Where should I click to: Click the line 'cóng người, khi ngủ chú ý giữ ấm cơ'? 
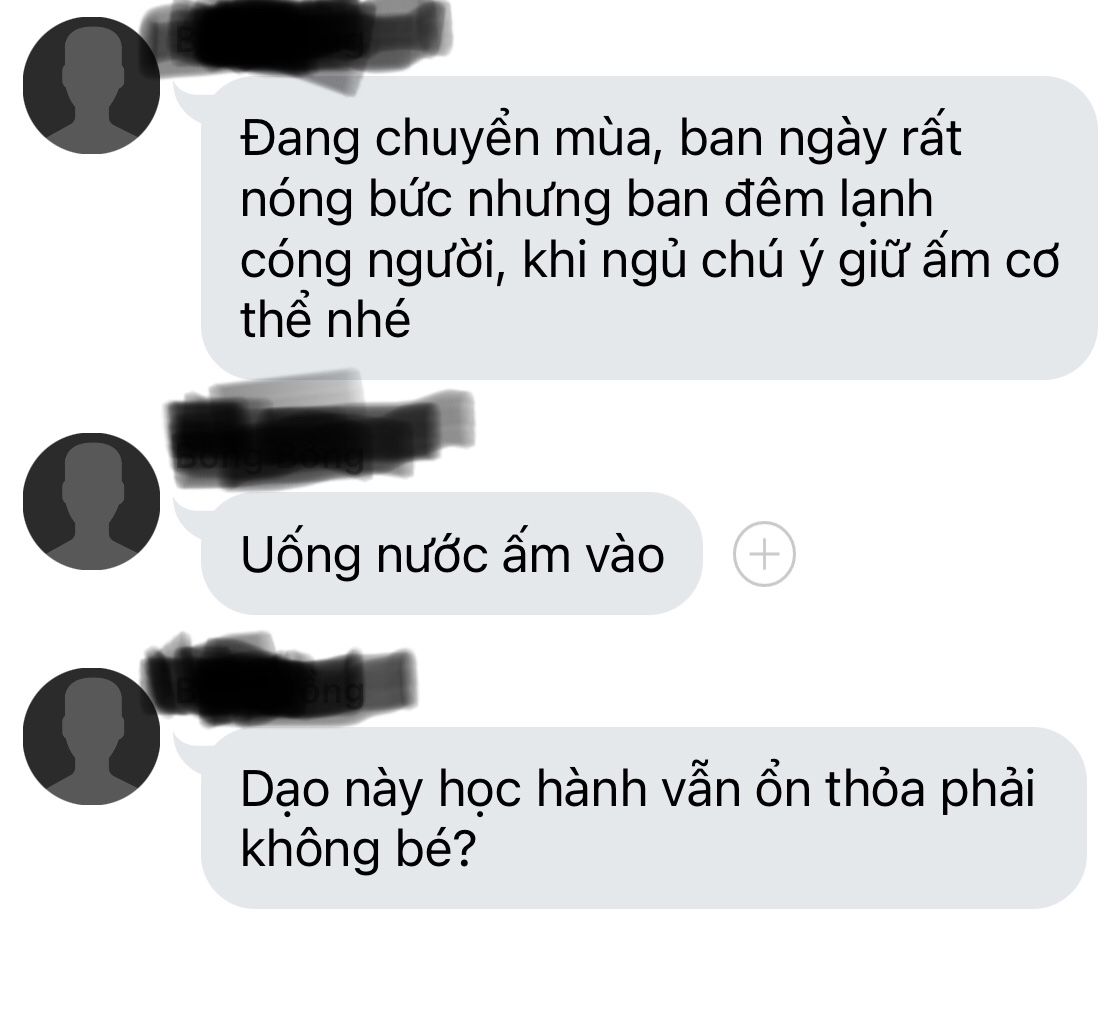[x=649, y=261]
